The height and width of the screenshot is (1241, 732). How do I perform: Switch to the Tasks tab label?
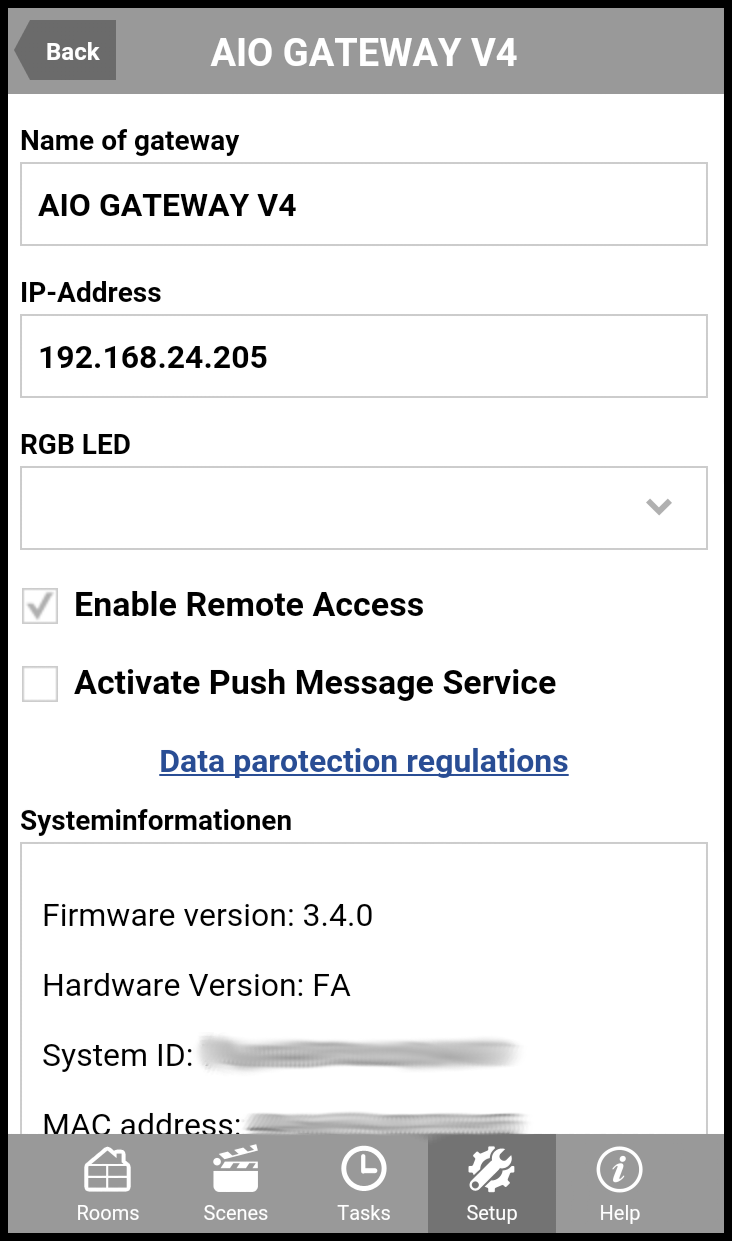(x=363, y=1213)
